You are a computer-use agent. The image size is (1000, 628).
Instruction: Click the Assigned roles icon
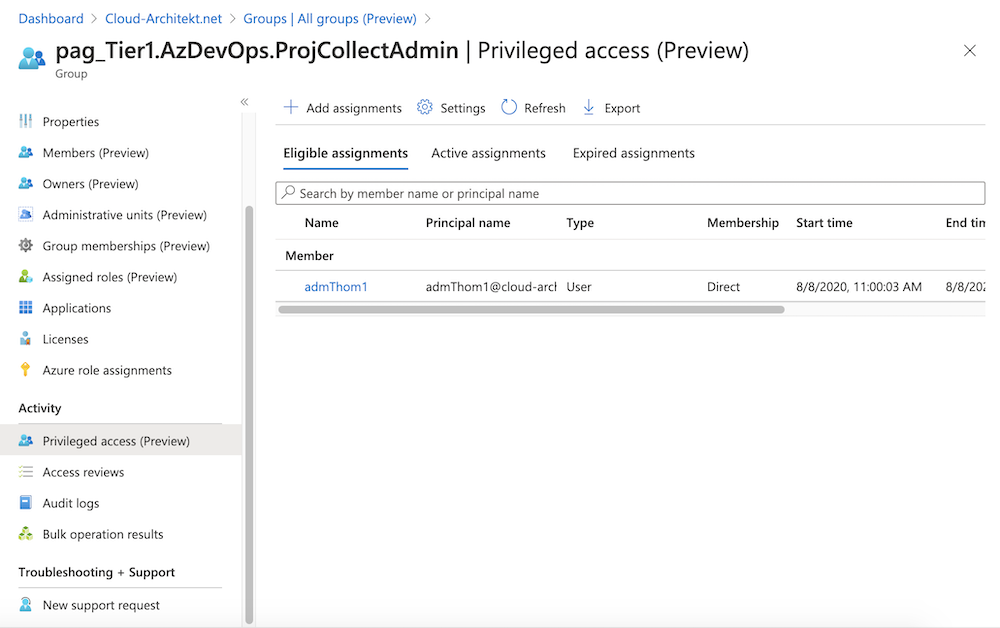point(26,277)
